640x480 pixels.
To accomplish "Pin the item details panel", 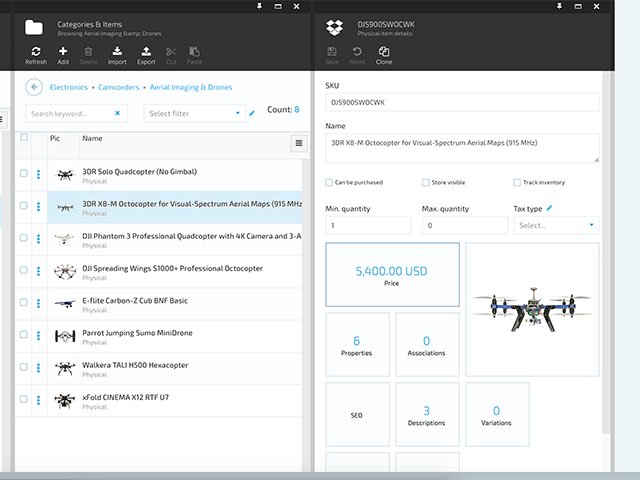I will 559,6.
